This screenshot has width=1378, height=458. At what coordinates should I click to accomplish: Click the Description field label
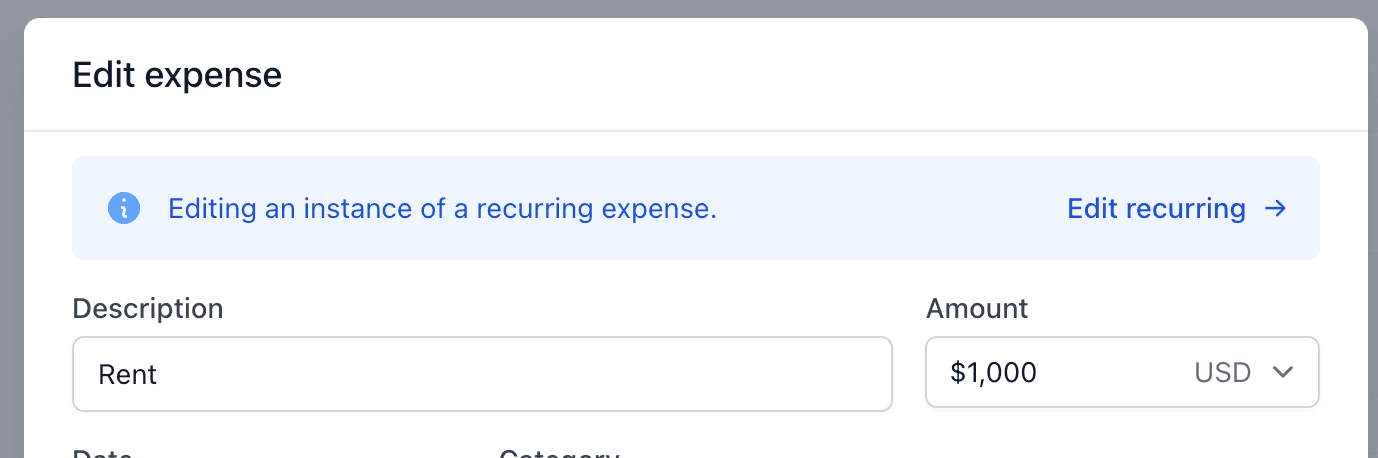pyautogui.click(x=148, y=309)
